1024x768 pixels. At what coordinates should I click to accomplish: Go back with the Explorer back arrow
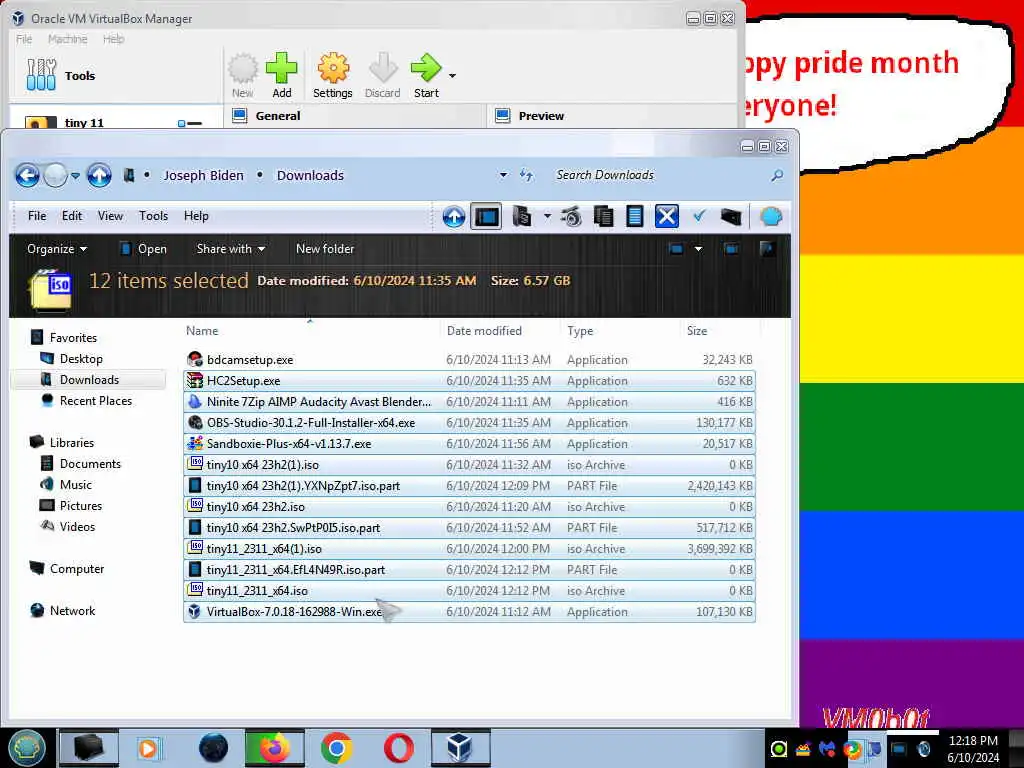coord(27,175)
